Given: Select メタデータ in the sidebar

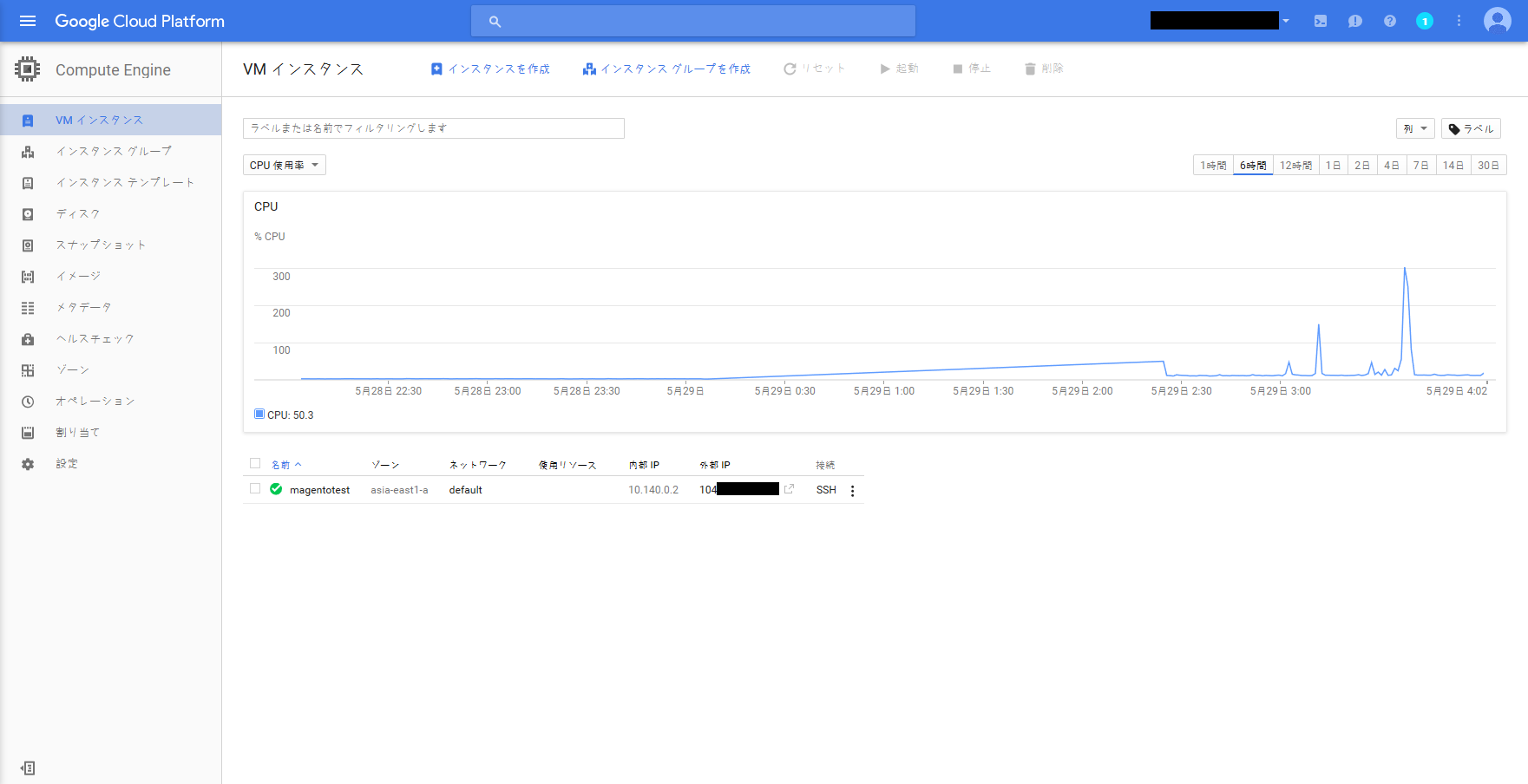Looking at the screenshot, I should 82,307.
